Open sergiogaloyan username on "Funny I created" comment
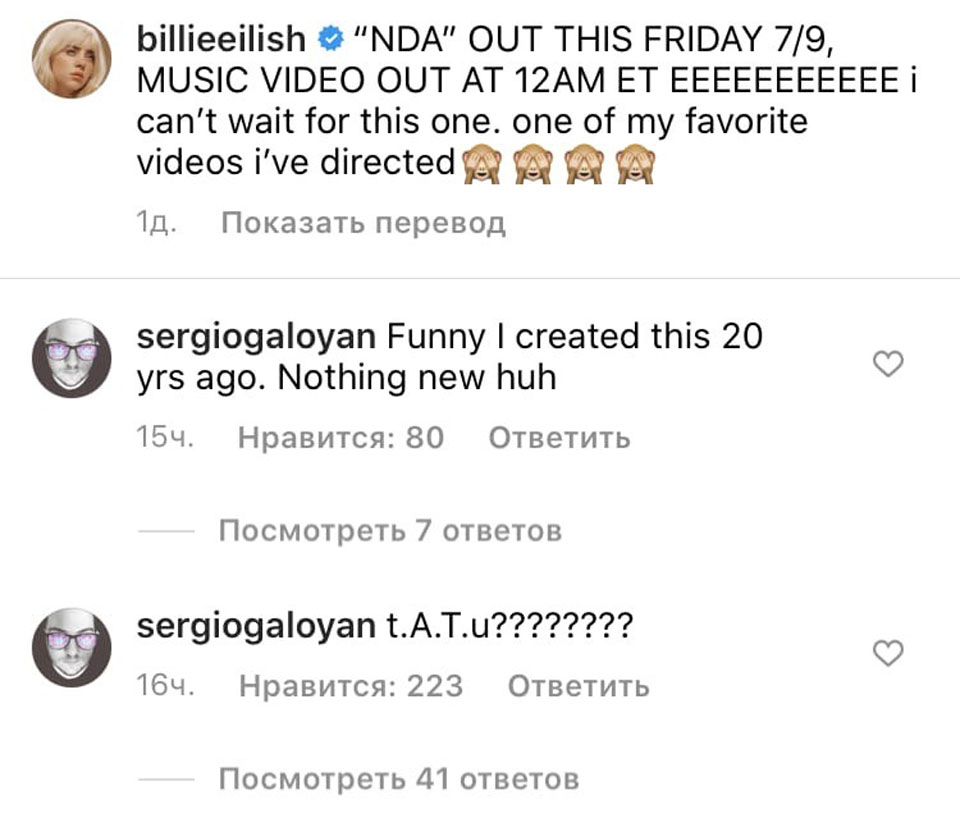This screenshot has width=960, height=818. point(256,336)
